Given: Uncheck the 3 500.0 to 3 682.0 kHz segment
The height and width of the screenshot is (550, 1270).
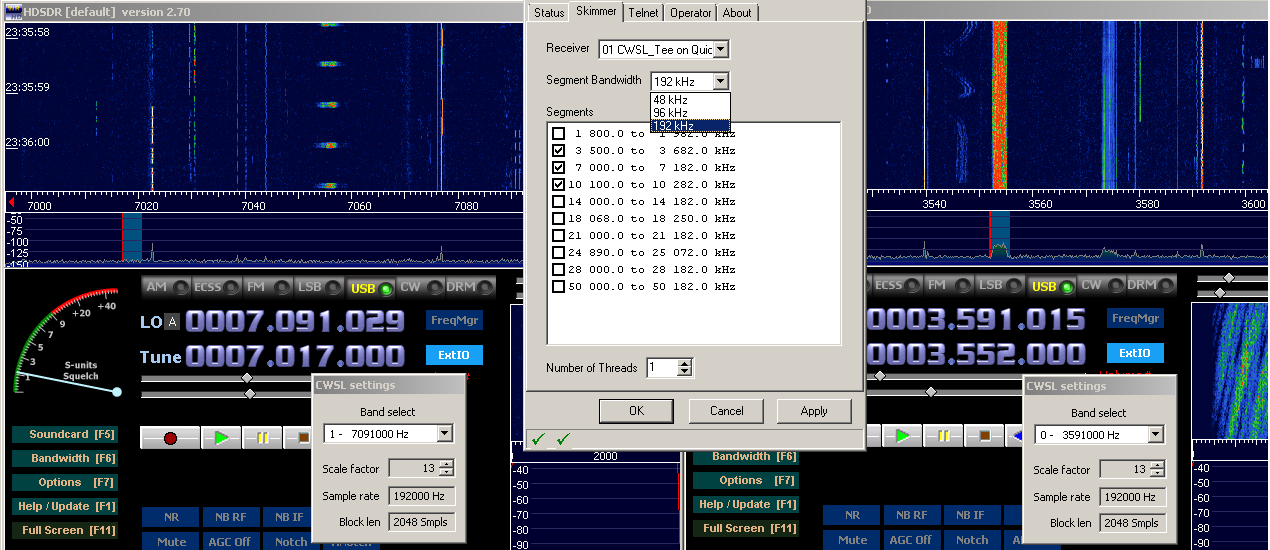Looking at the screenshot, I should 558,150.
